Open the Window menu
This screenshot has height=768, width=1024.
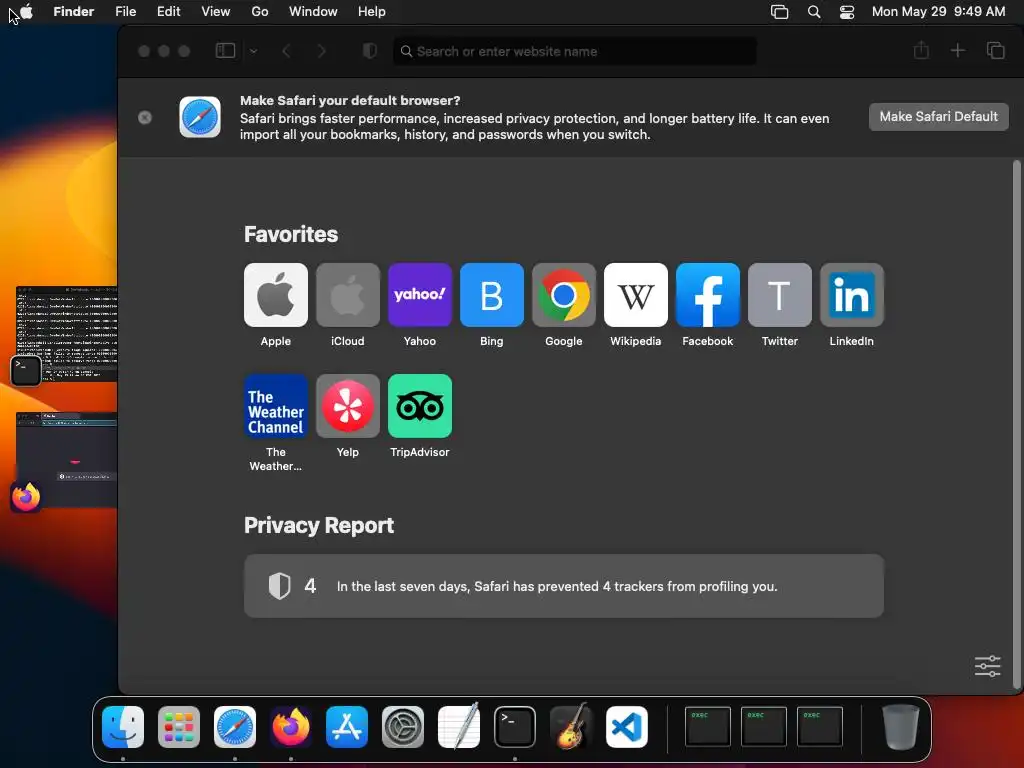pyautogui.click(x=313, y=12)
